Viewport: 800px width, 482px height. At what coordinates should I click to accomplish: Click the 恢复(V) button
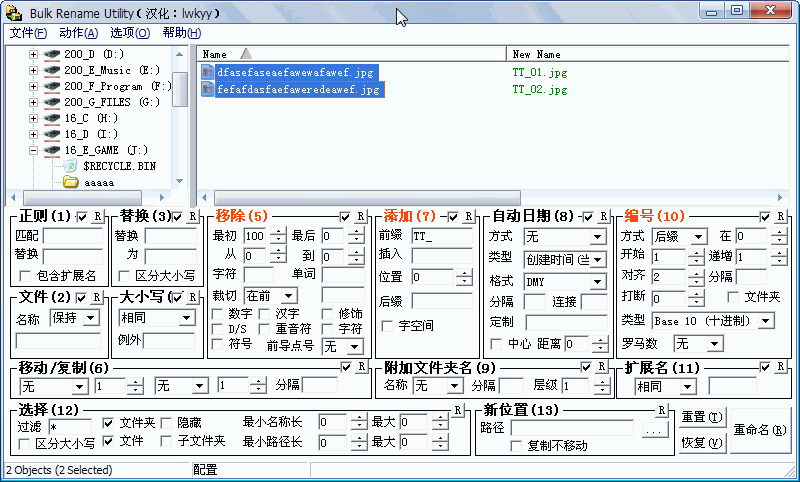pyautogui.click(x=702, y=442)
